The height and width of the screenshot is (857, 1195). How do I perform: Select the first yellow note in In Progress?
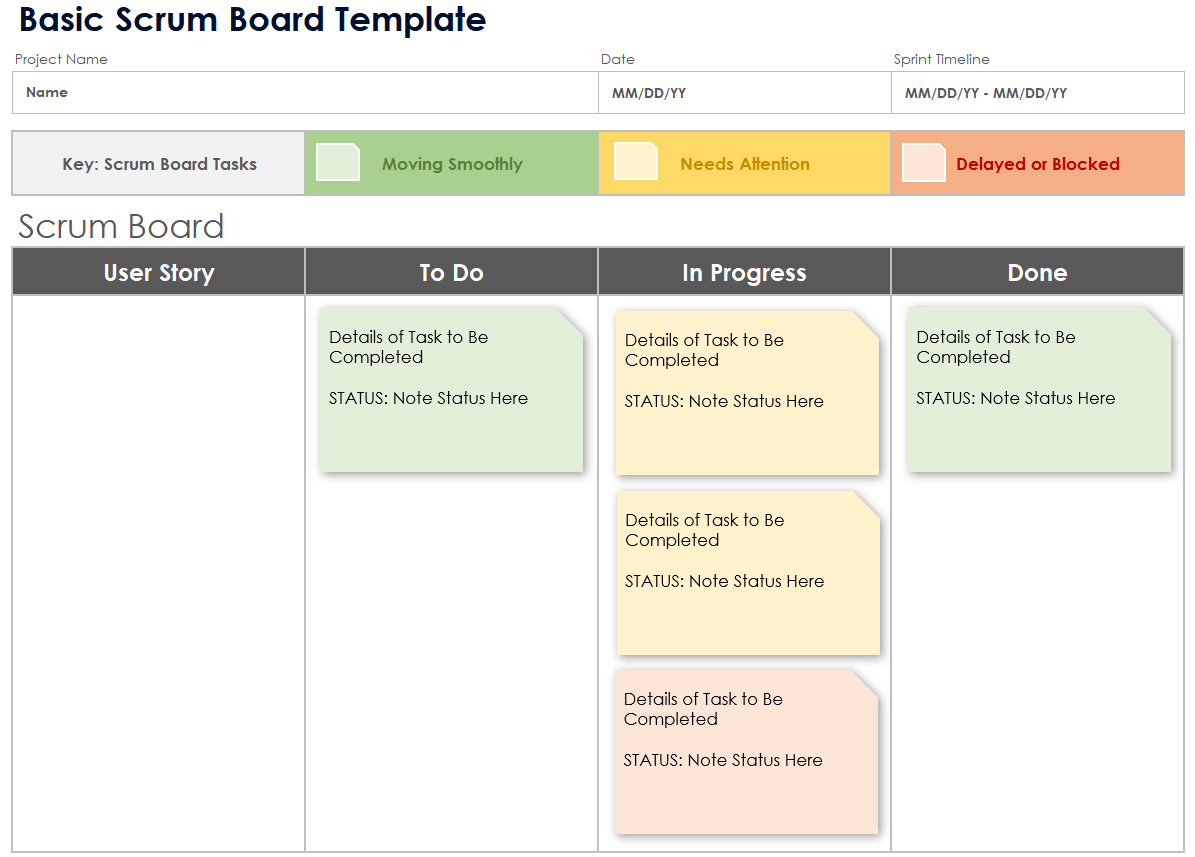747,393
